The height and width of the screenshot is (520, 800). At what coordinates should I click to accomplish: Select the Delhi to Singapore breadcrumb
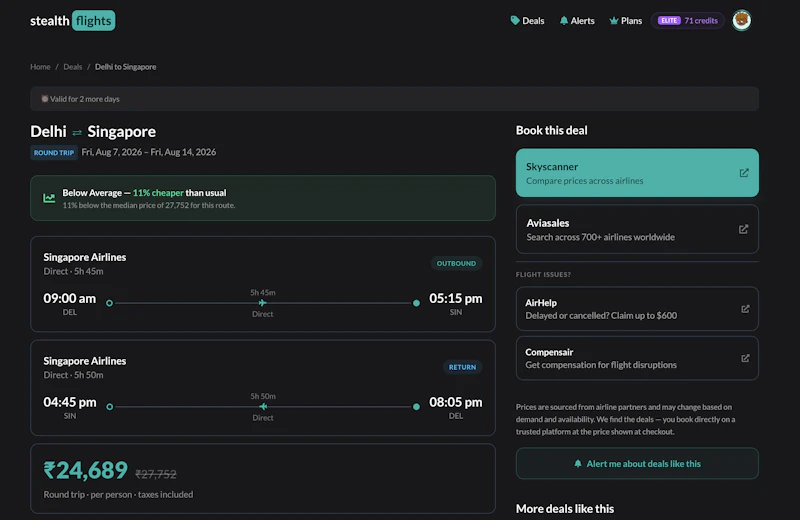[x=126, y=67]
